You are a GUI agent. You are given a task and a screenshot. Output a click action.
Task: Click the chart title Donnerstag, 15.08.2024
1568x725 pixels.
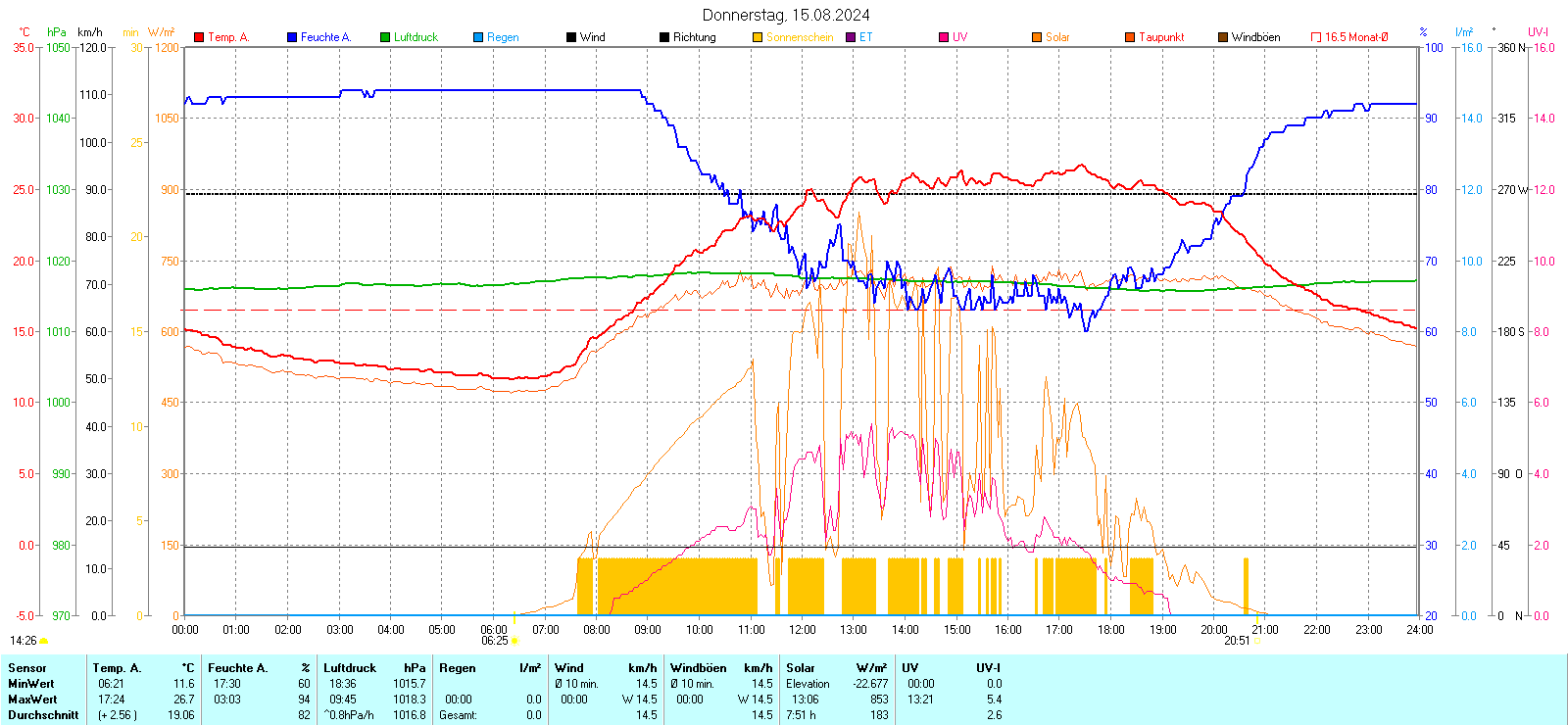click(x=786, y=15)
